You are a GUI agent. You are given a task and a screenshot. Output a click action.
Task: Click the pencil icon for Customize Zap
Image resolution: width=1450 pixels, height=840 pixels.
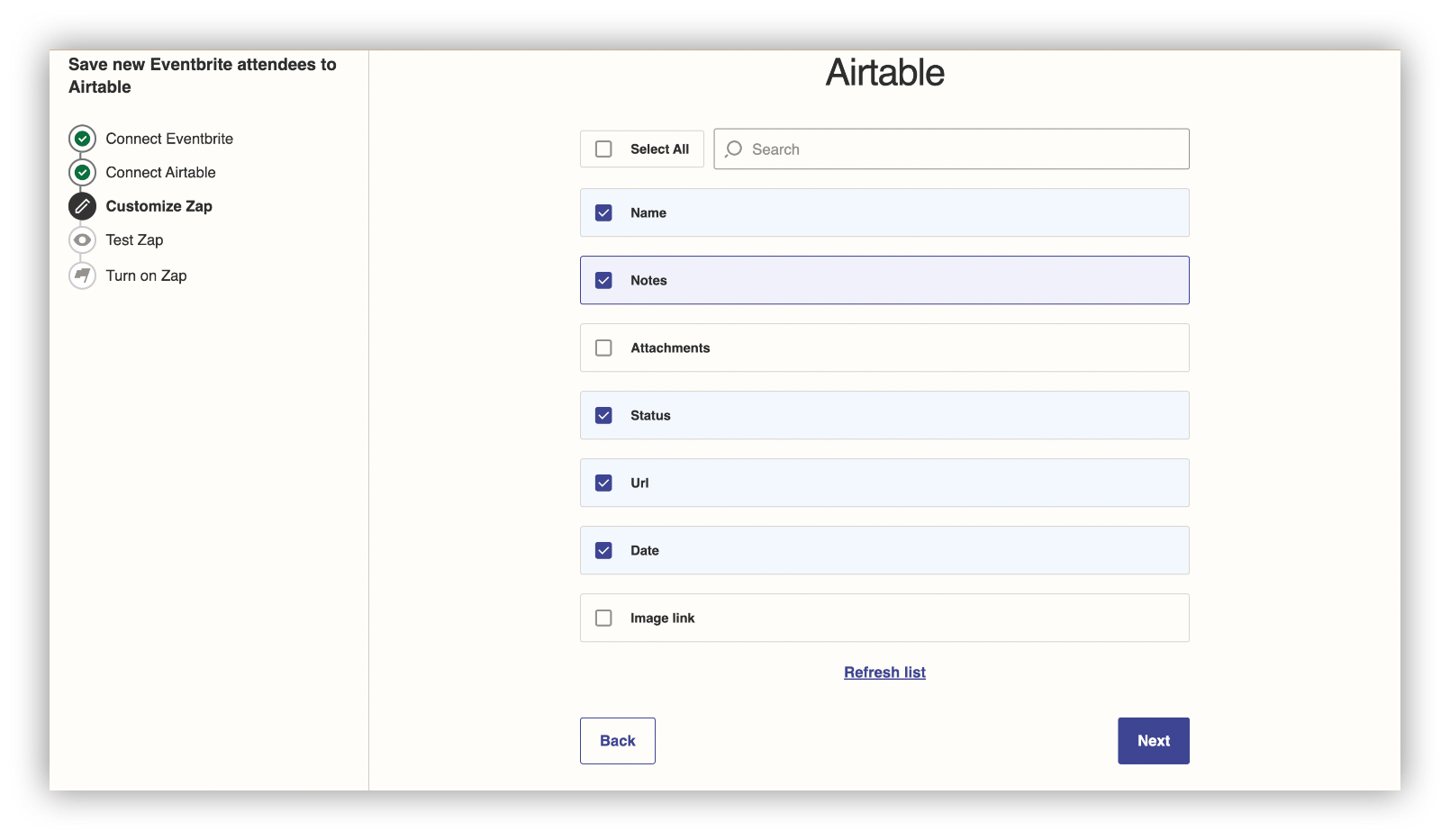[82, 206]
